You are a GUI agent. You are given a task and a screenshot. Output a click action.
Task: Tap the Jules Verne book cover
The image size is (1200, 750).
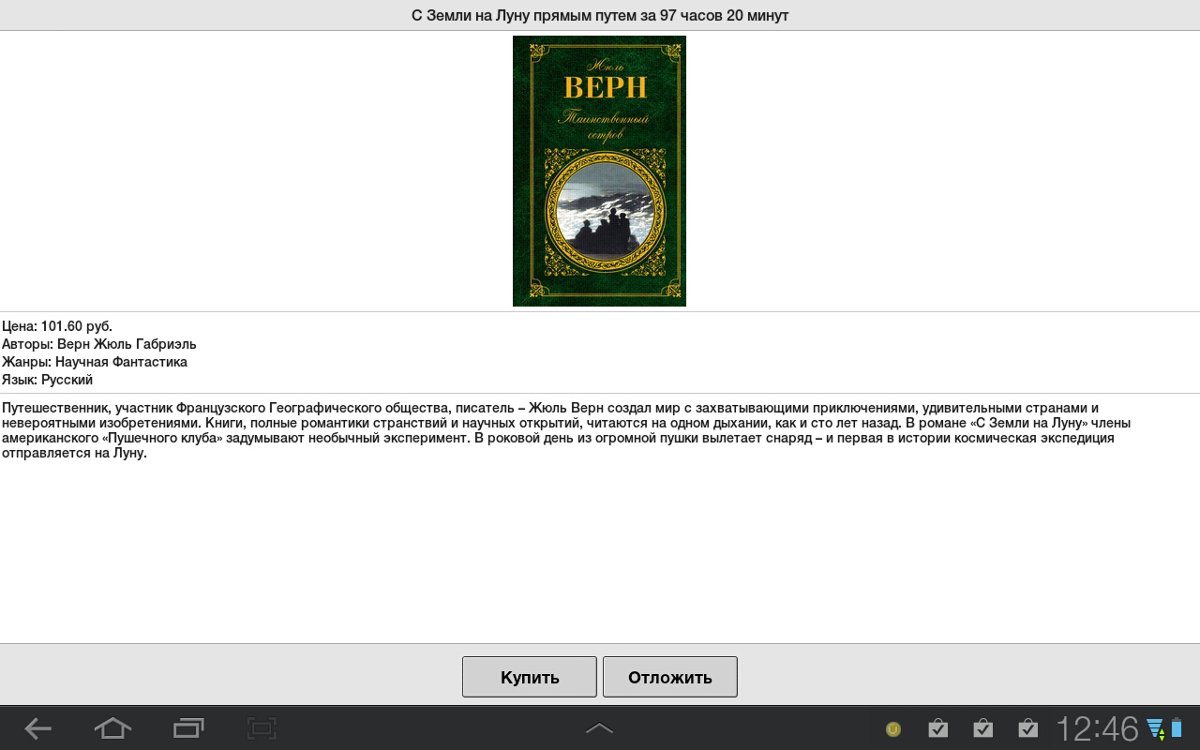click(599, 171)
